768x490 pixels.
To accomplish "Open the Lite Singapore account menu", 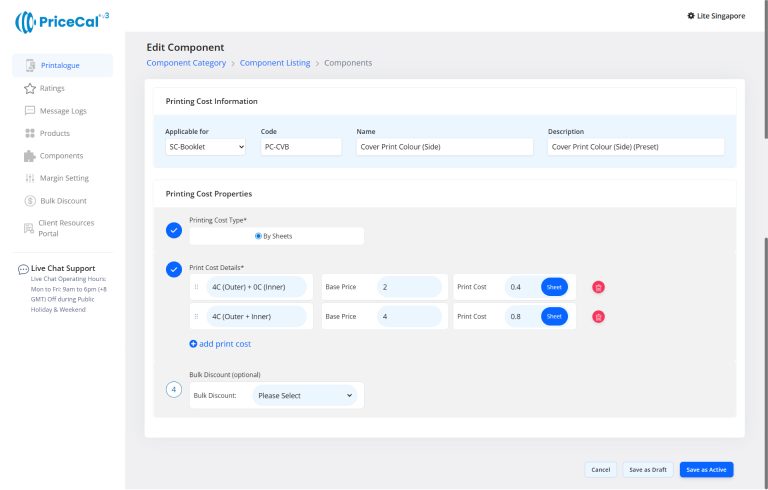I will (716, 16).
